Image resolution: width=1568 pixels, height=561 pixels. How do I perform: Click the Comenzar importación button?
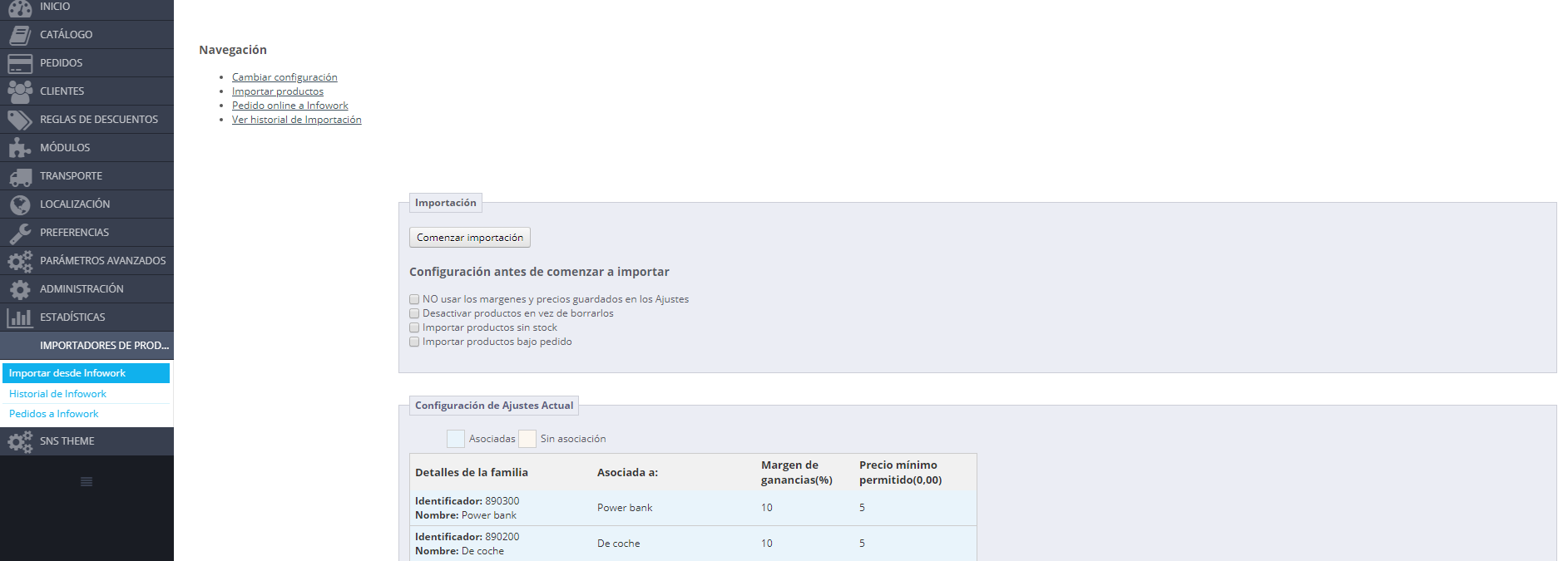pos(470,238)
